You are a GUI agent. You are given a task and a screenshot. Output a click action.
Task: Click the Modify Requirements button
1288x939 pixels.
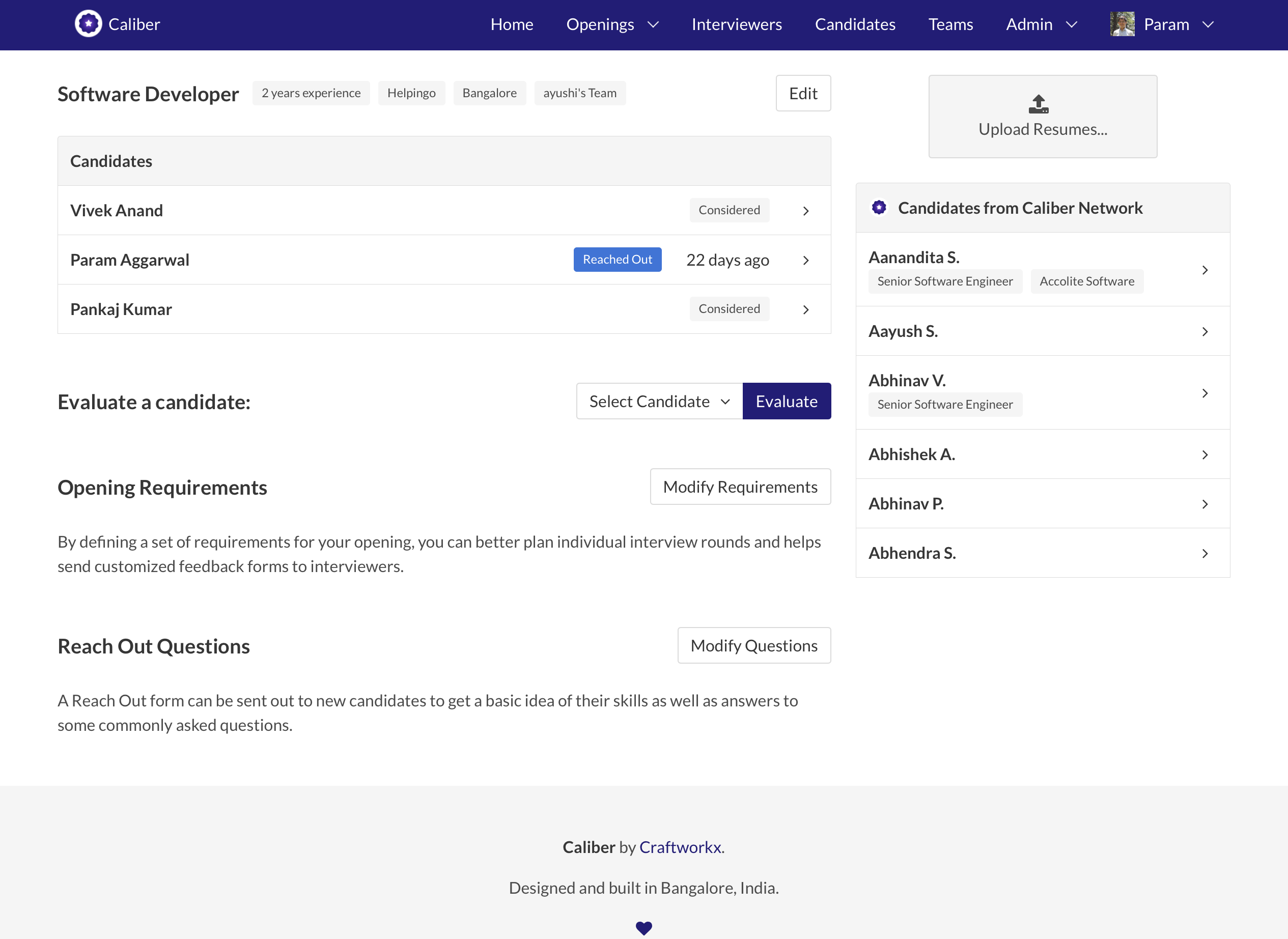pyautogui.click(x=740, y=487)
